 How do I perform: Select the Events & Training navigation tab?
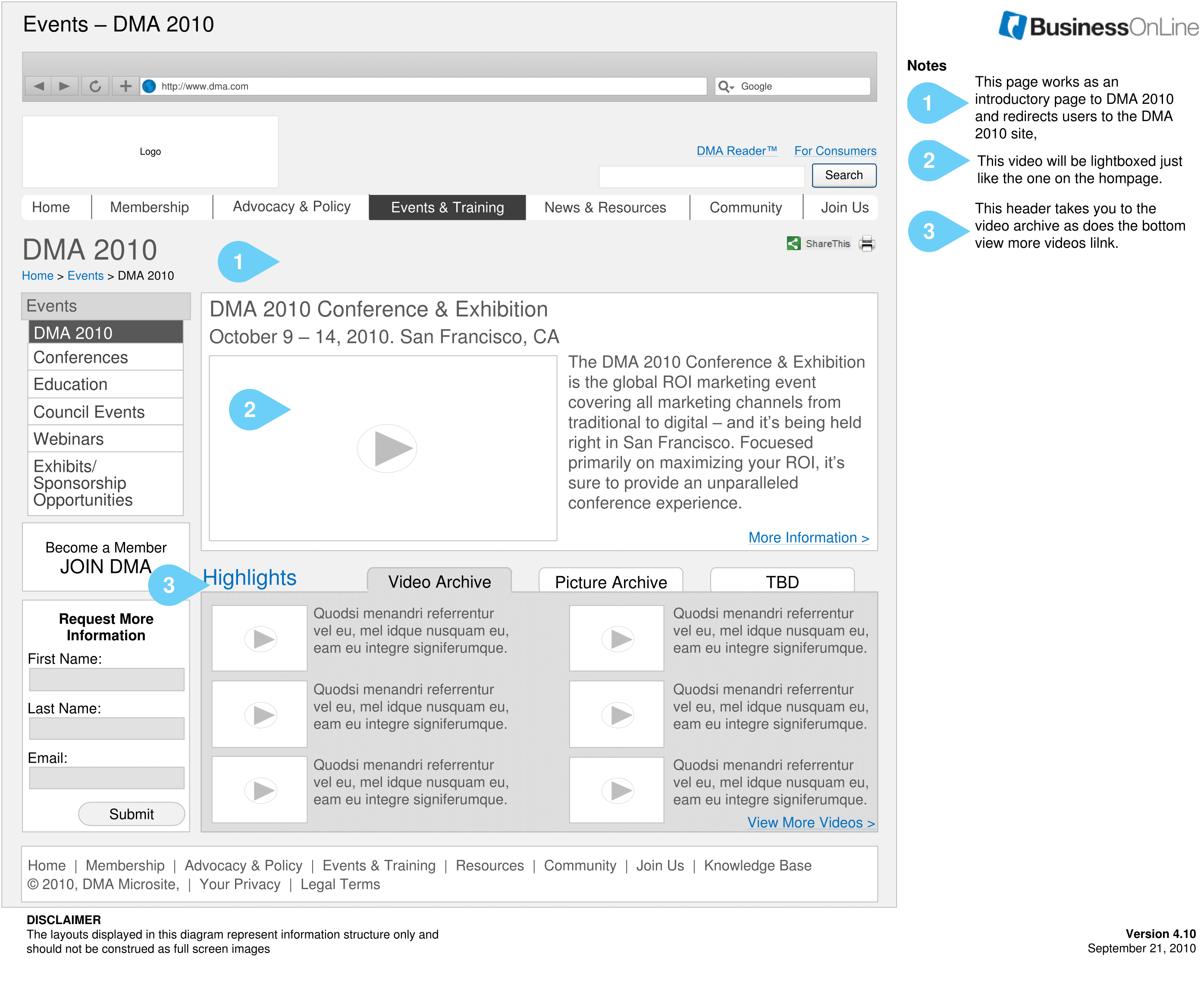click(448, 207)
